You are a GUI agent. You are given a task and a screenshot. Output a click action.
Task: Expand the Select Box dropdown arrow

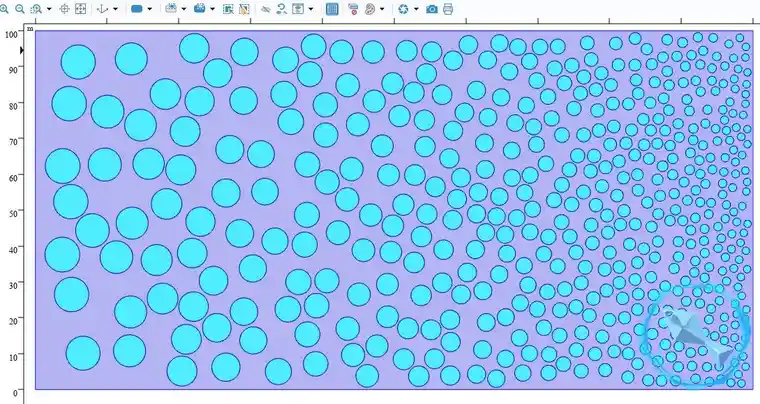184,9
